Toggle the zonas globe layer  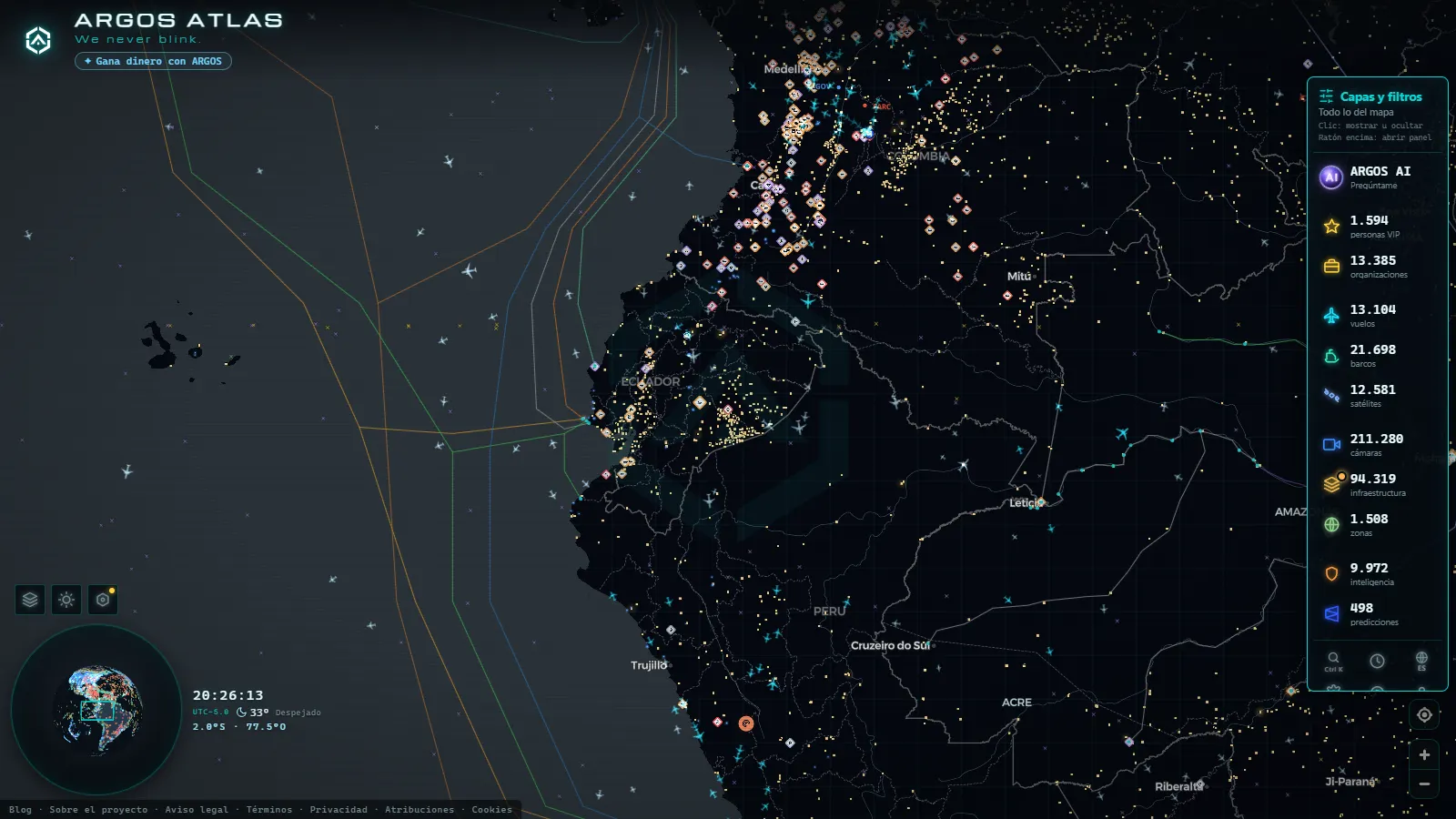1331,524
